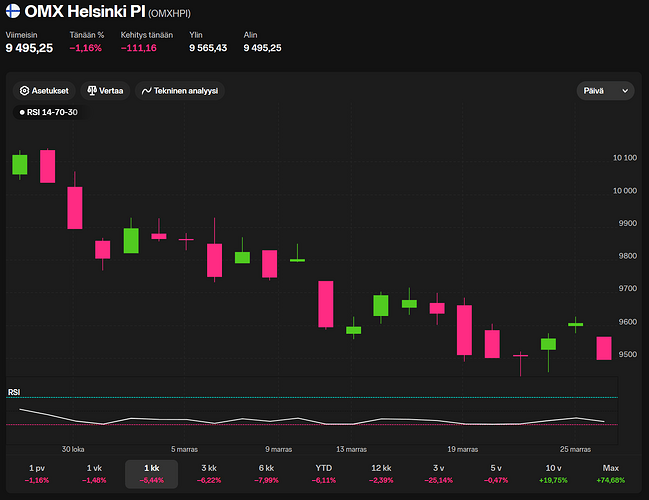Click the Finnish flag icon beside the title
Screen dimensions: 649x500
point(14,13)
